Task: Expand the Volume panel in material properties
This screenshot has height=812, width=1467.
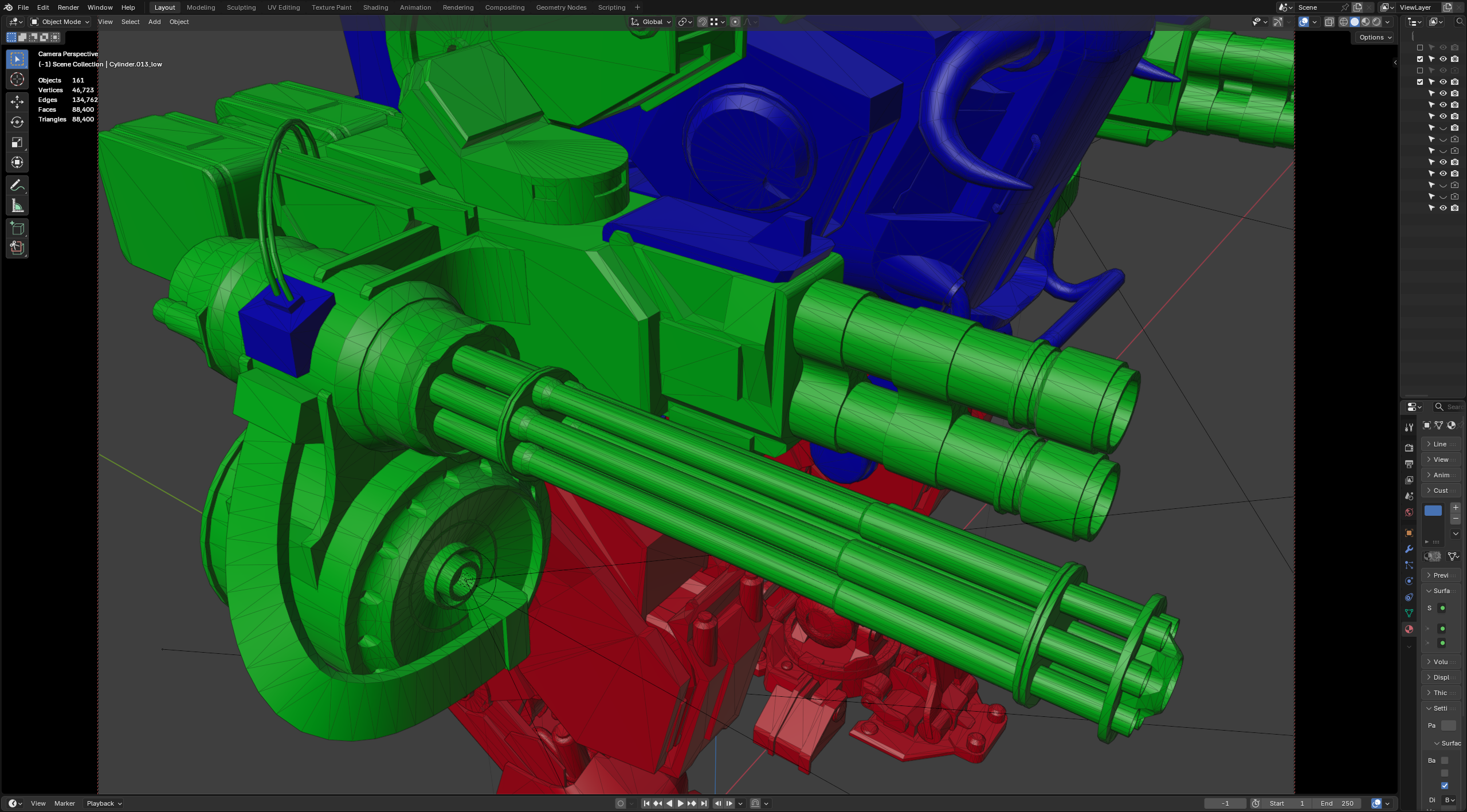Action: 1440,662
